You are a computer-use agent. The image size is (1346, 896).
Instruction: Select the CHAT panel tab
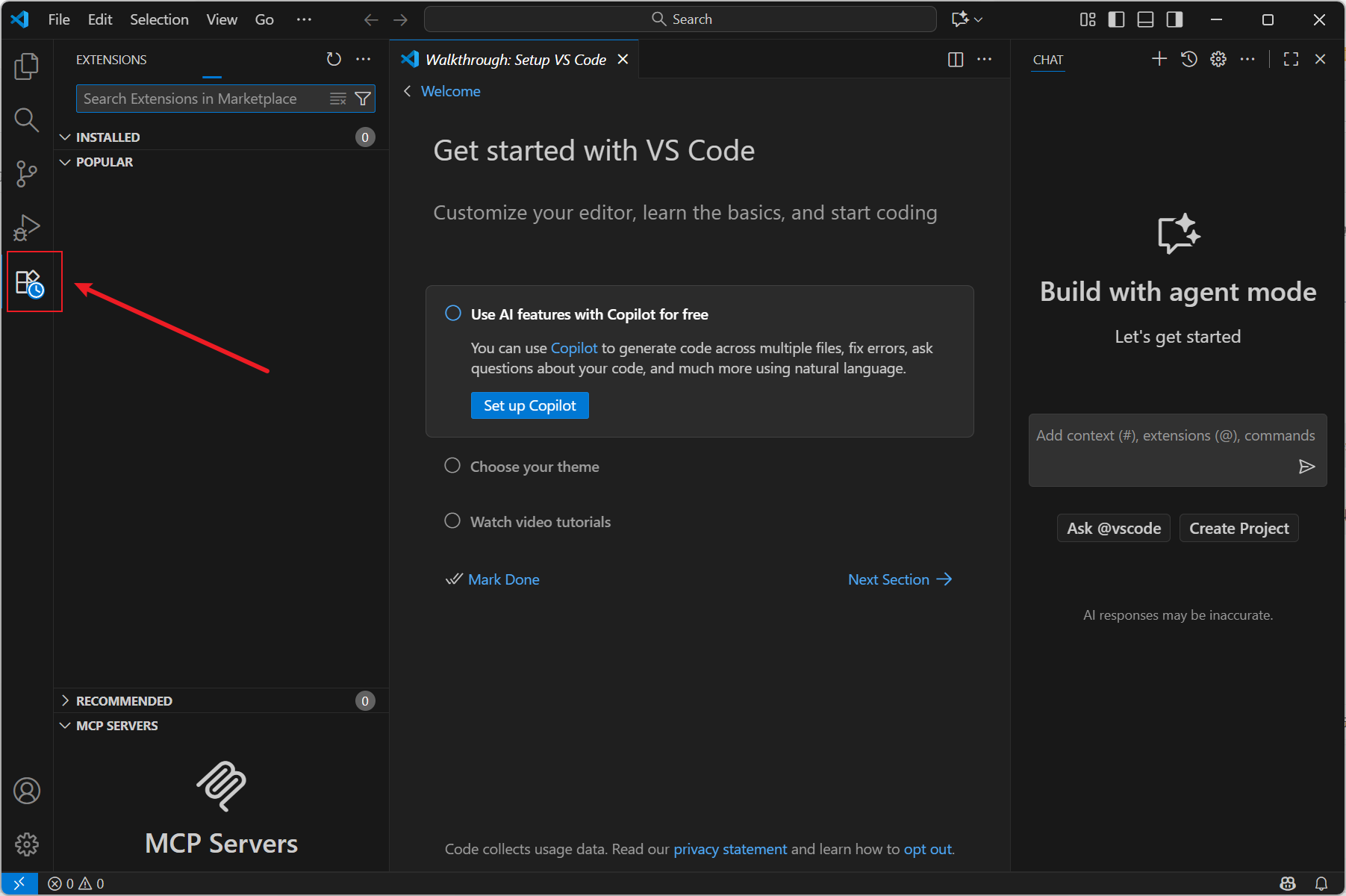coord(1048,60)
